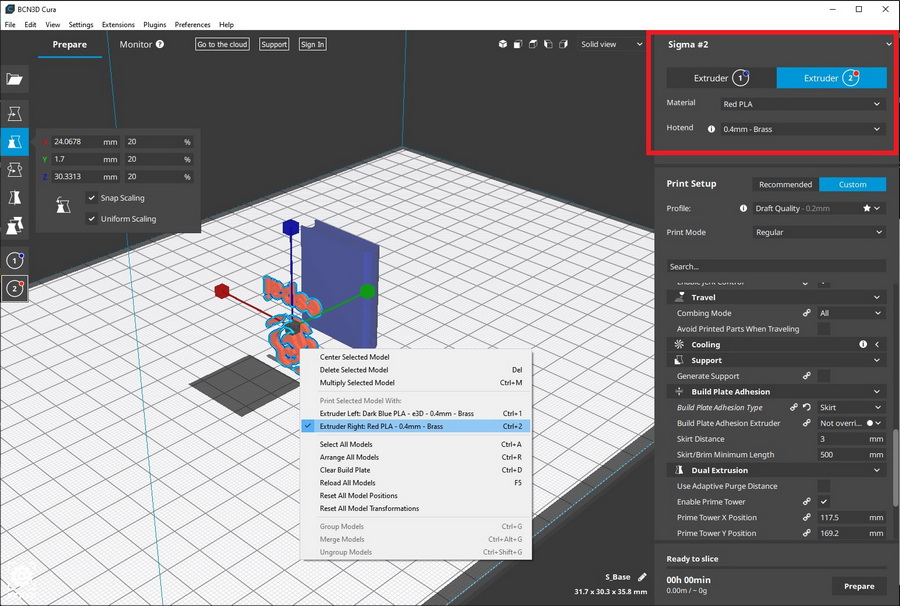Select the Move tool in left toolbar
The height and width of the screenshot is (606, 900).
15,114
